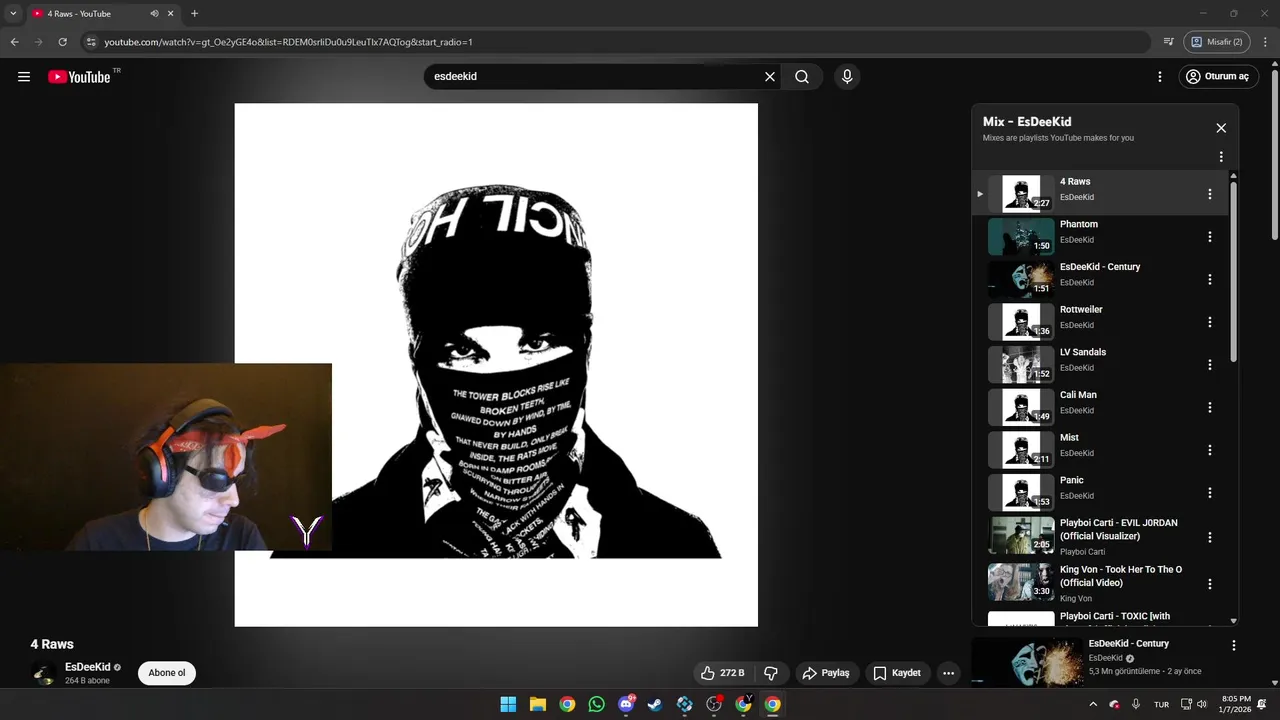The image size is (1280, 720).
Task: Open options for recommended Century video
Action: 1234,646
